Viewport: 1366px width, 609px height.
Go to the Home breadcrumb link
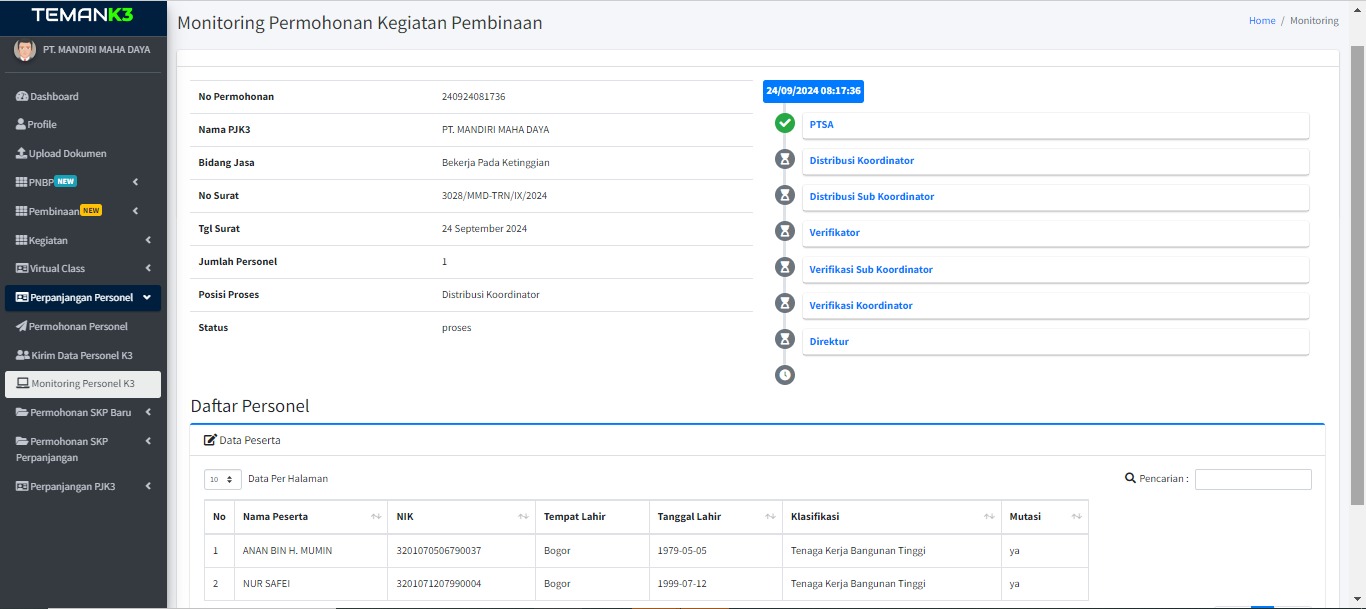pyautogui.click(x=1262, y=21)
